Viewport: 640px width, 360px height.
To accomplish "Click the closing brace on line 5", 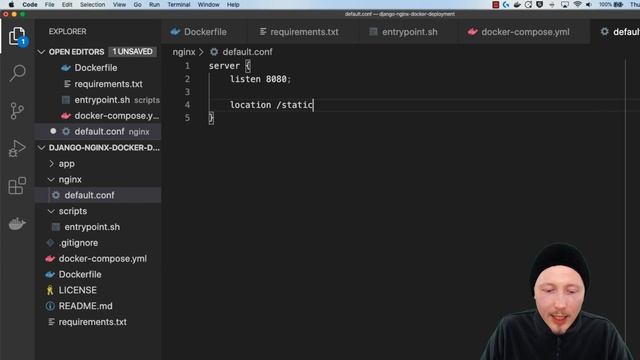I will pyautogui.click(x=211, y=118).
